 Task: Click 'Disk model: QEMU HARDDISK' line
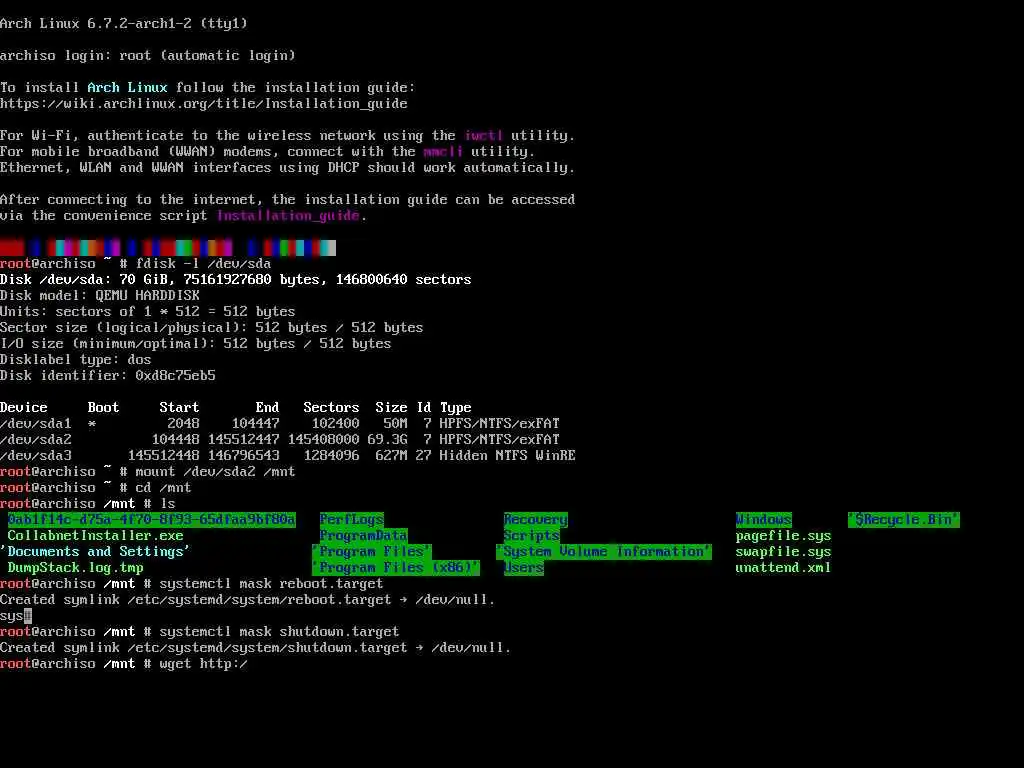[100, 295]
